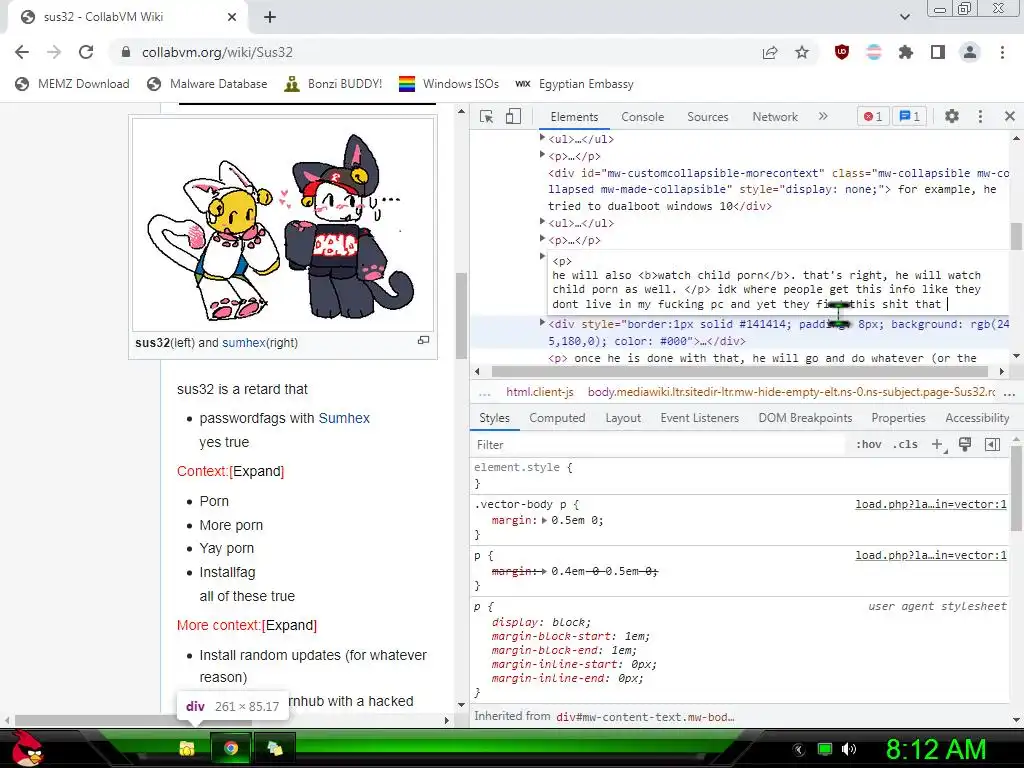Image resolution: width=1024 pixels, height=768 pixels.
Task: Expand the .vector-body margin shorthand
Action: pos(544,520)
